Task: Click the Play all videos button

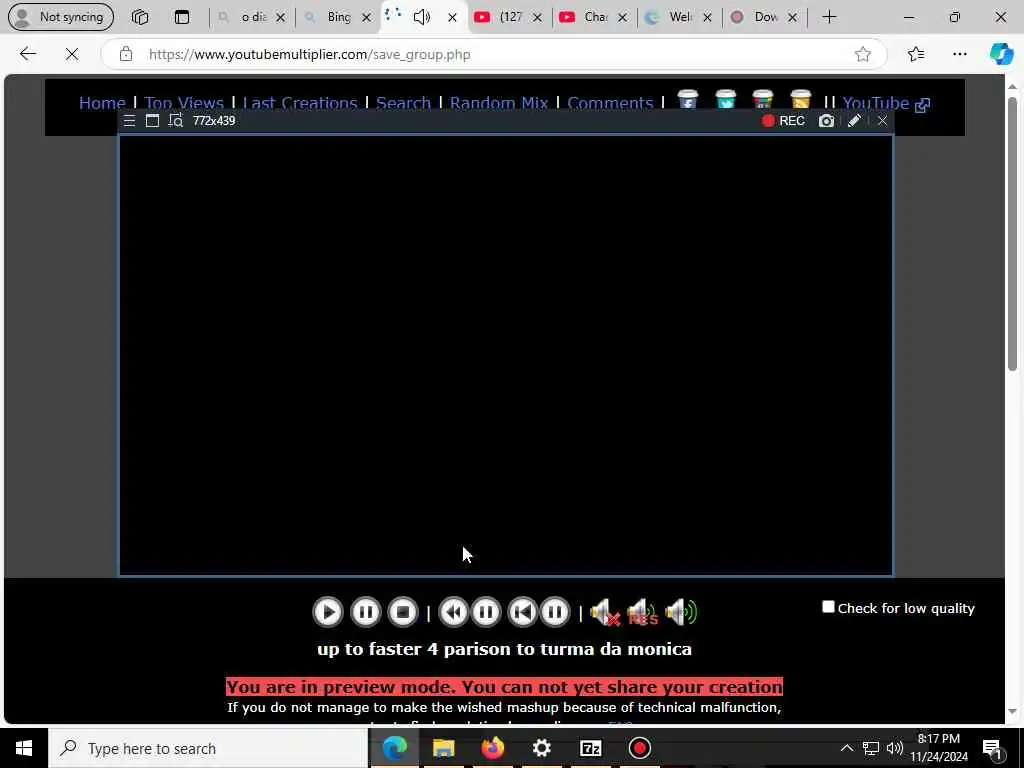Action: (328, 612)
